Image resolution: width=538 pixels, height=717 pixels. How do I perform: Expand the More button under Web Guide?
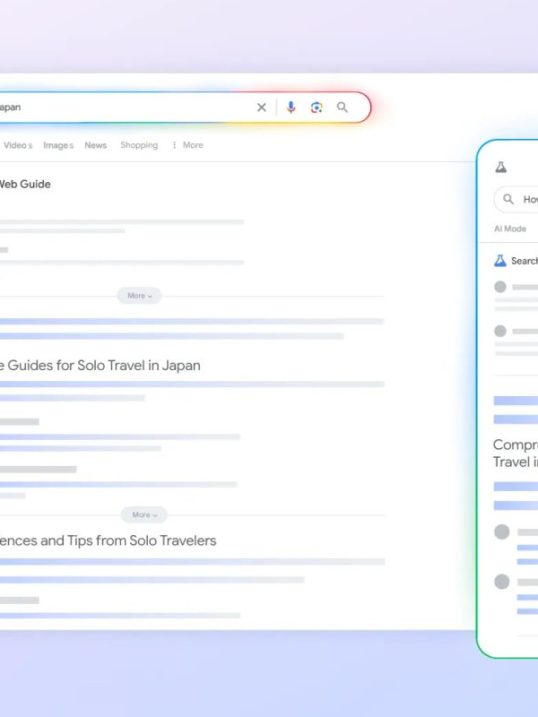pyautogui.click(x=139, y=296)
